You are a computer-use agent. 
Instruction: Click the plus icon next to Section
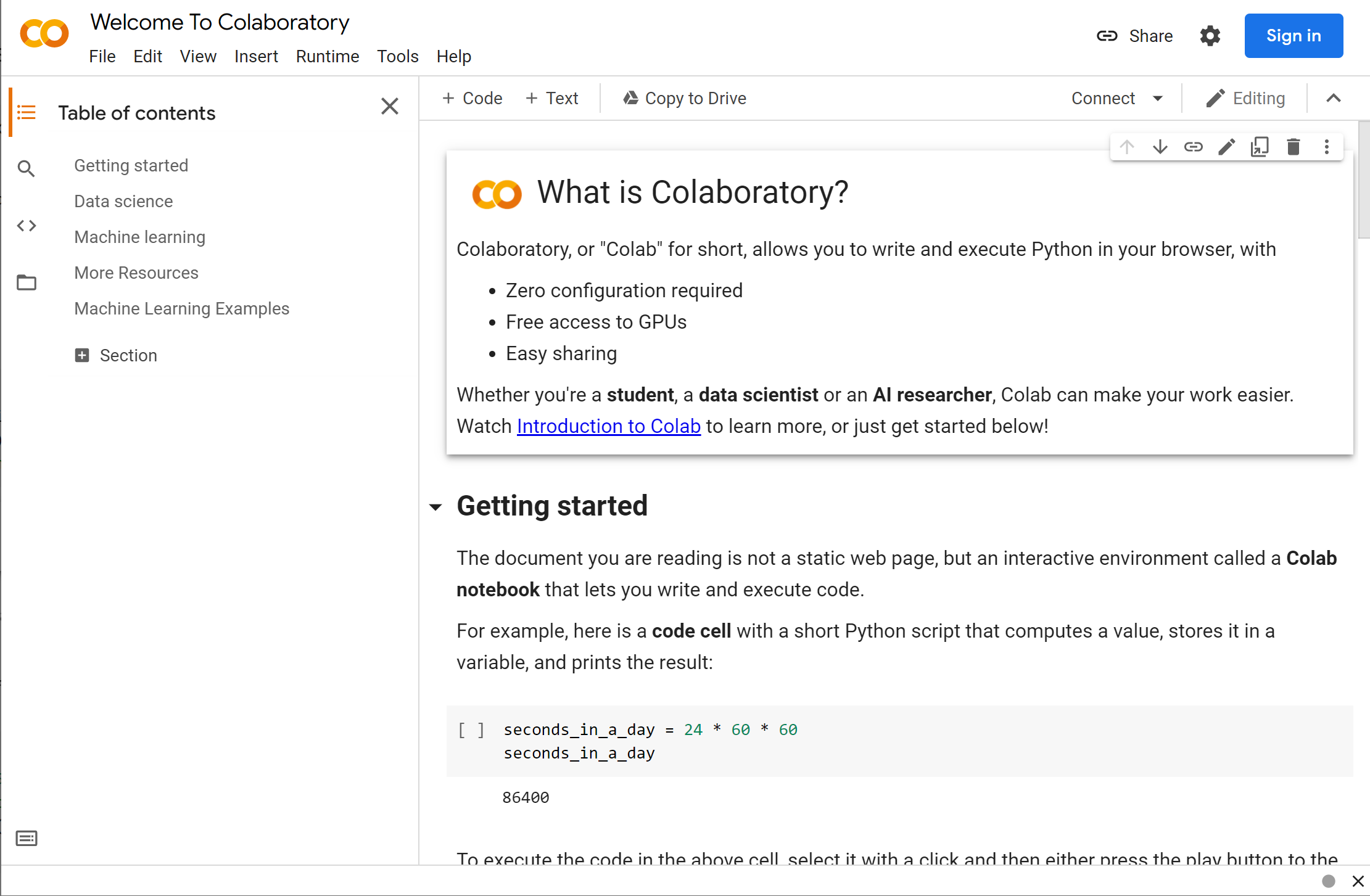tap(82, 355)
